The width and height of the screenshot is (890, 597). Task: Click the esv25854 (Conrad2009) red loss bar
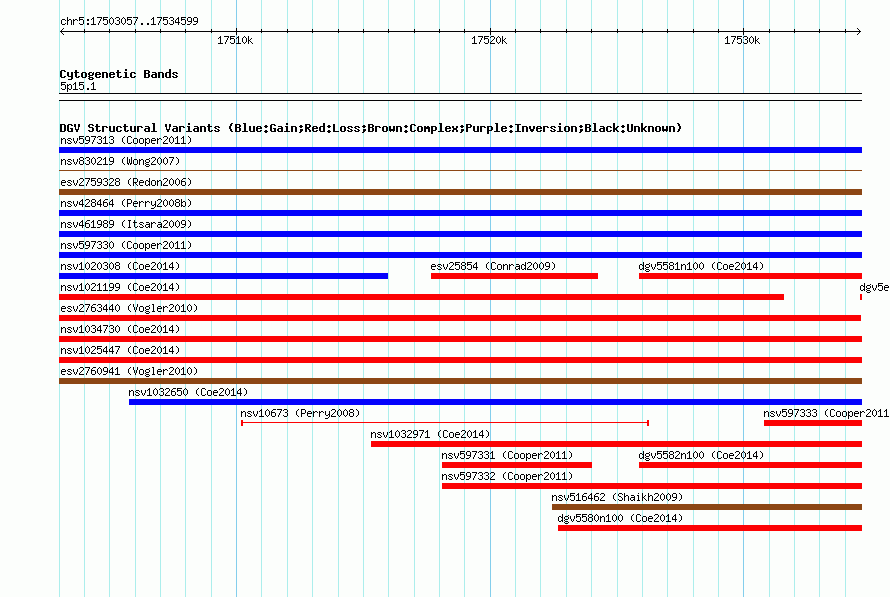coord(514,276)
